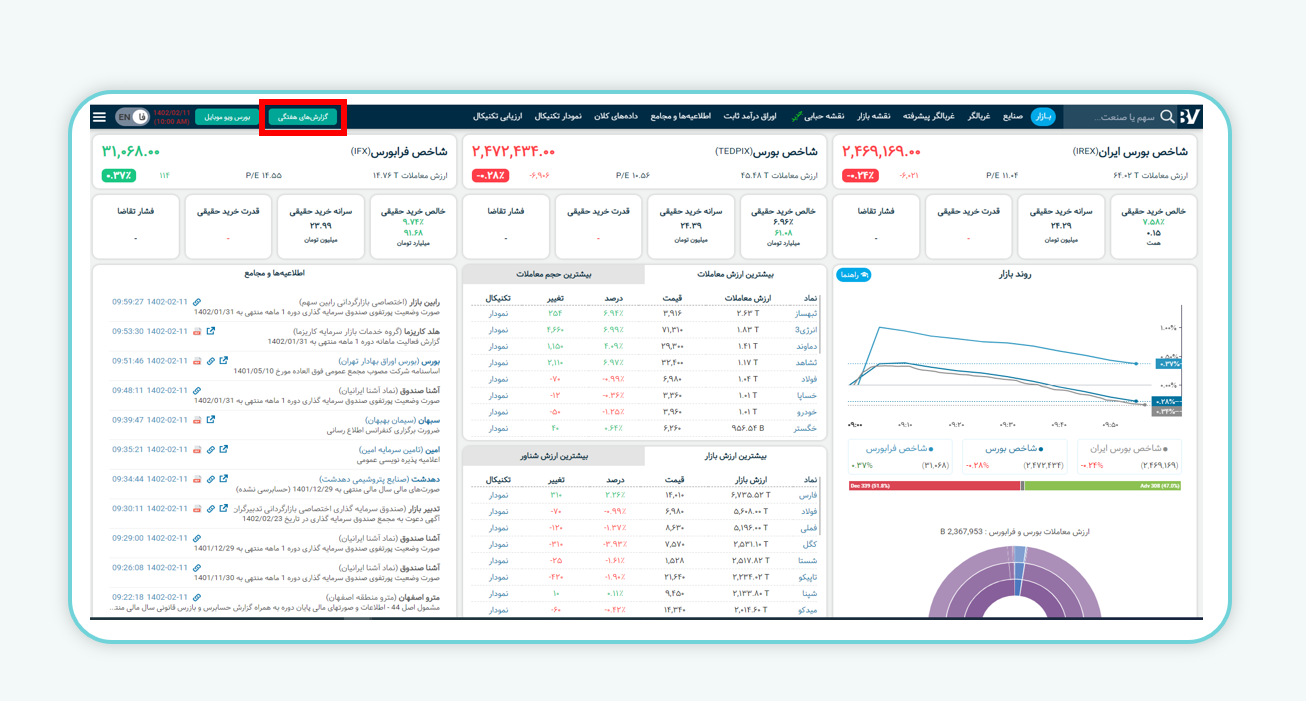Click the راهنما help button on chart
Screen dimensions: 1306x701
(854, 274)
